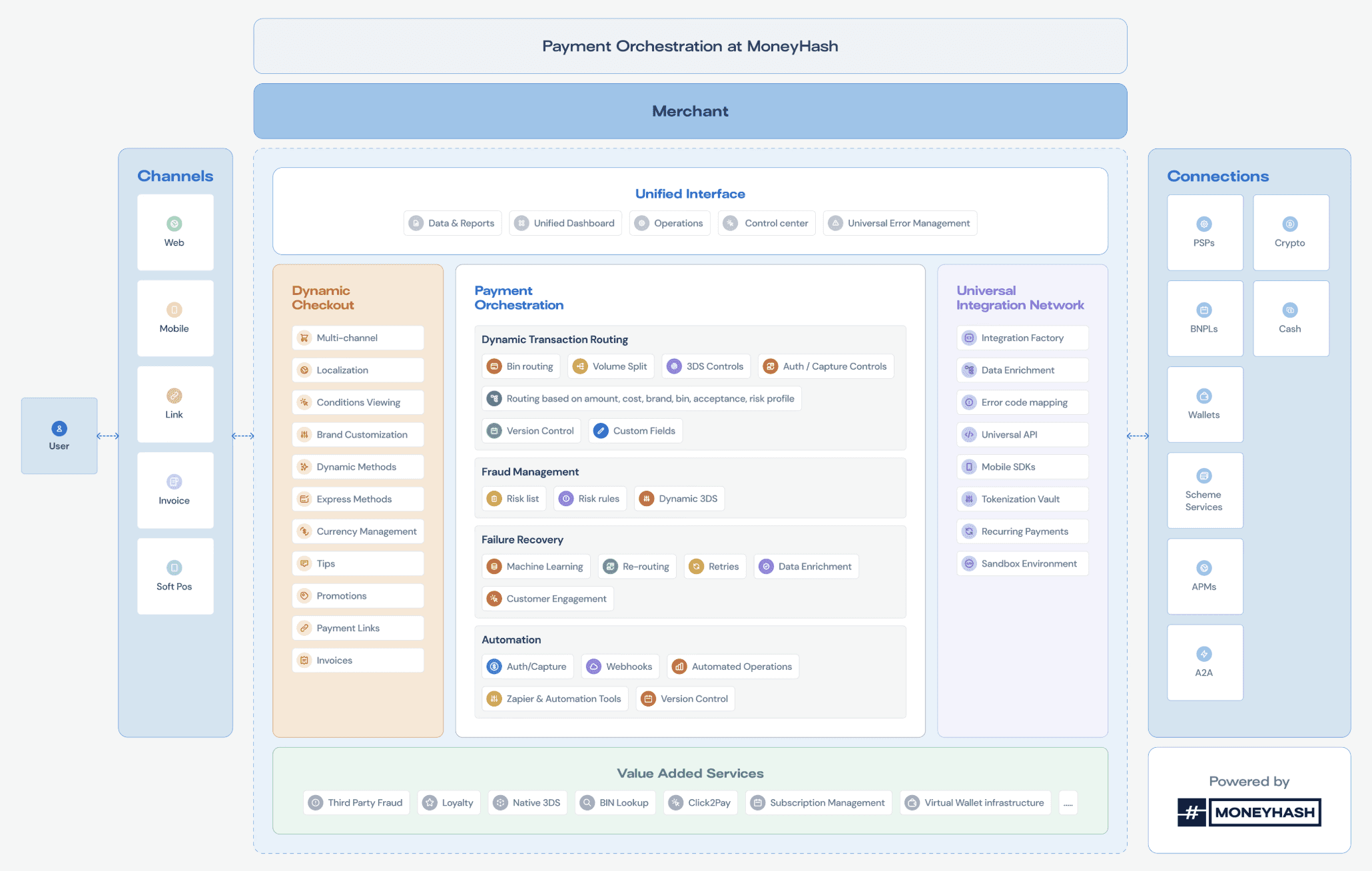
Task: Click the Mobile channel icon
Action: tap(174, 310)
